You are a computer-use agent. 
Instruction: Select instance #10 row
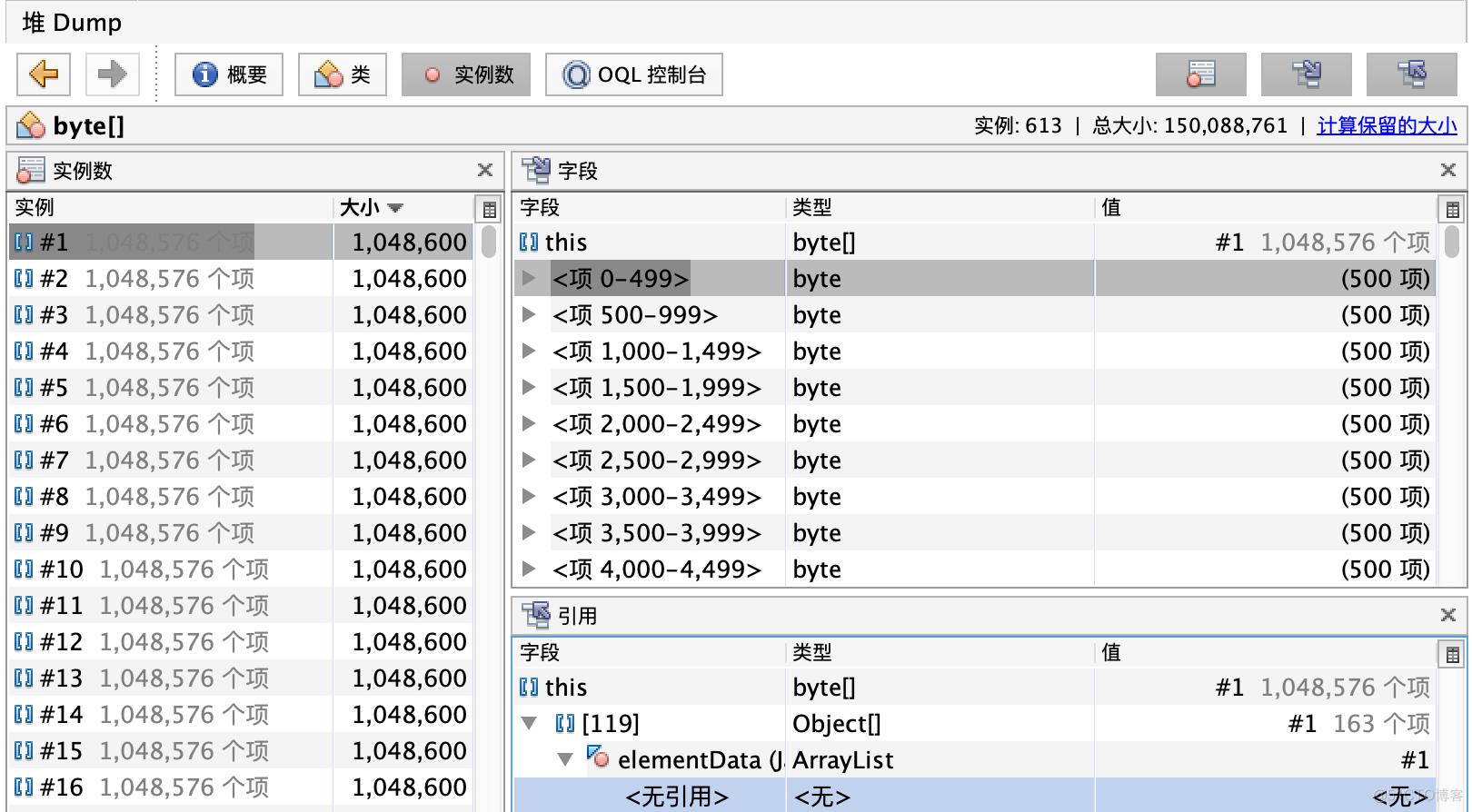pos(241,569)
